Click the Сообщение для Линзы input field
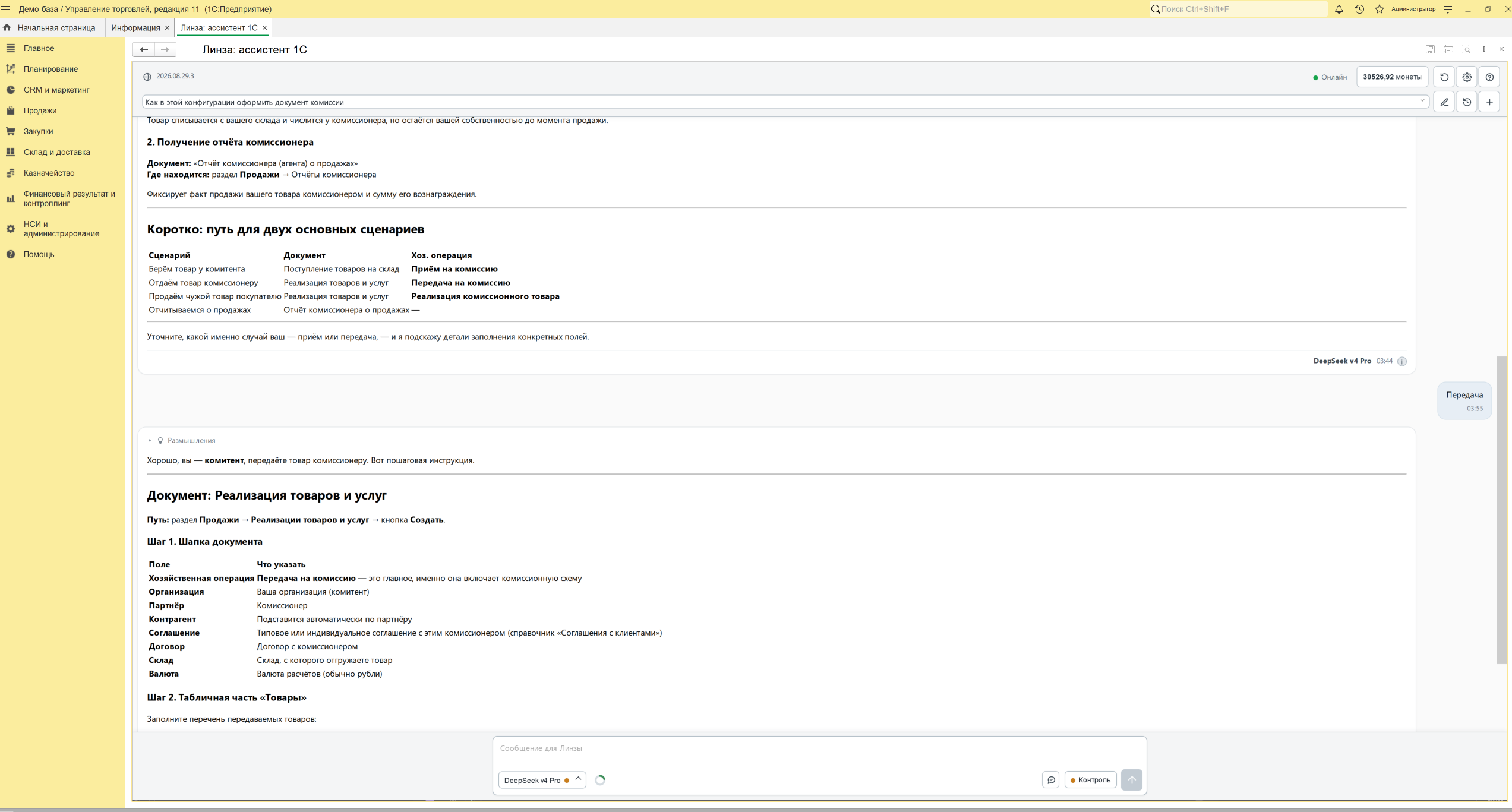The height and width of the screenshot is (812, 1512). (x=819, y=749)
